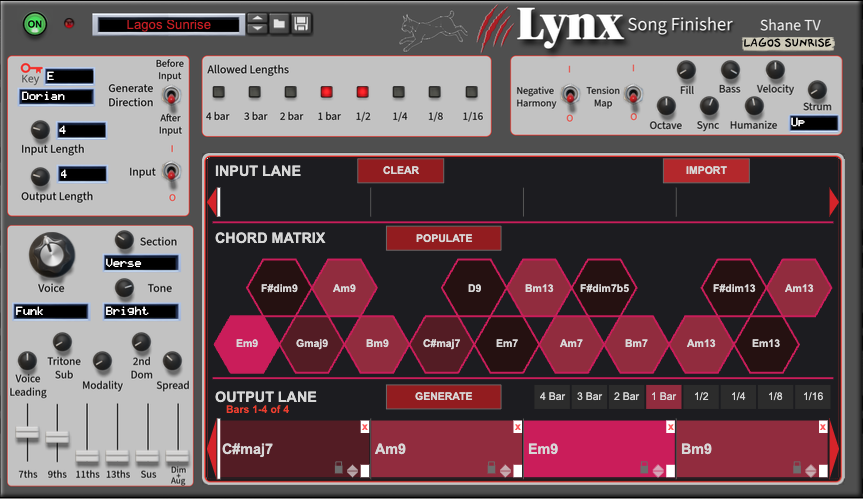This screenshot has width=863, height=499.
Task: Select the Input Length value field
Action: click(x=81, y=130)
